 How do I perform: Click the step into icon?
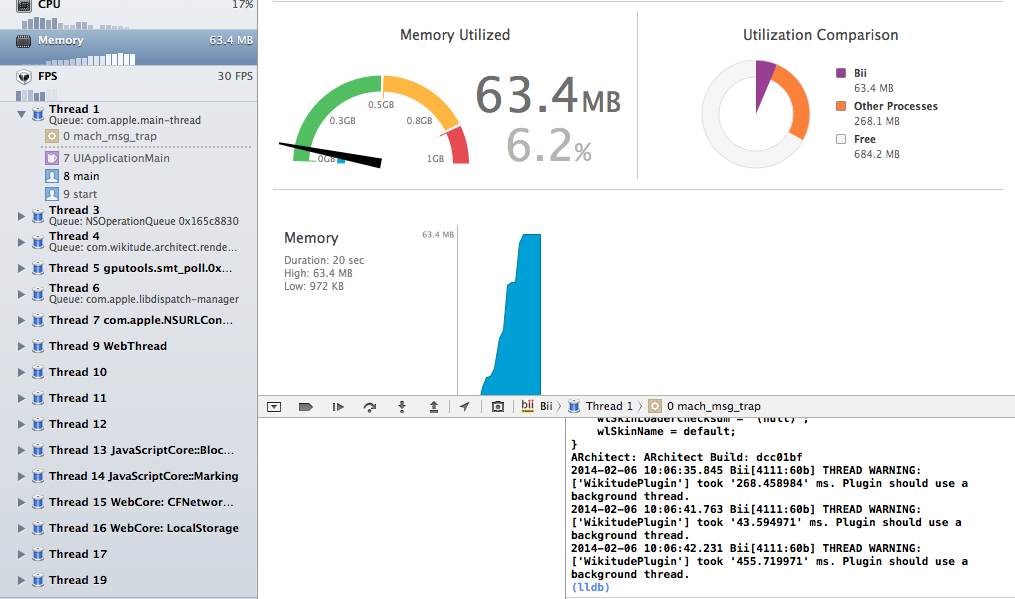402,407
